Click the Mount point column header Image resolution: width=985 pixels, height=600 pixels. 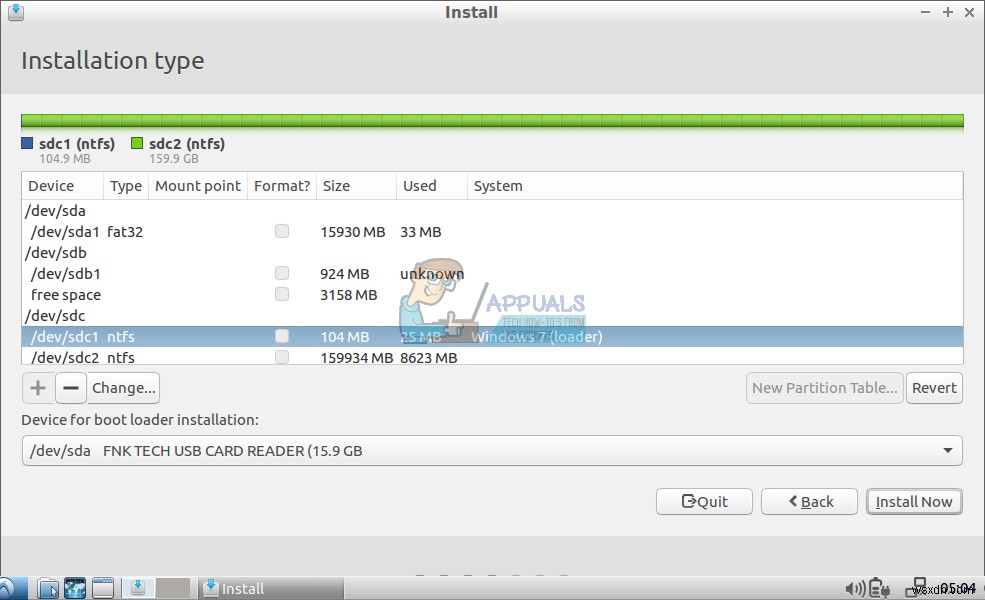point(198,186)
